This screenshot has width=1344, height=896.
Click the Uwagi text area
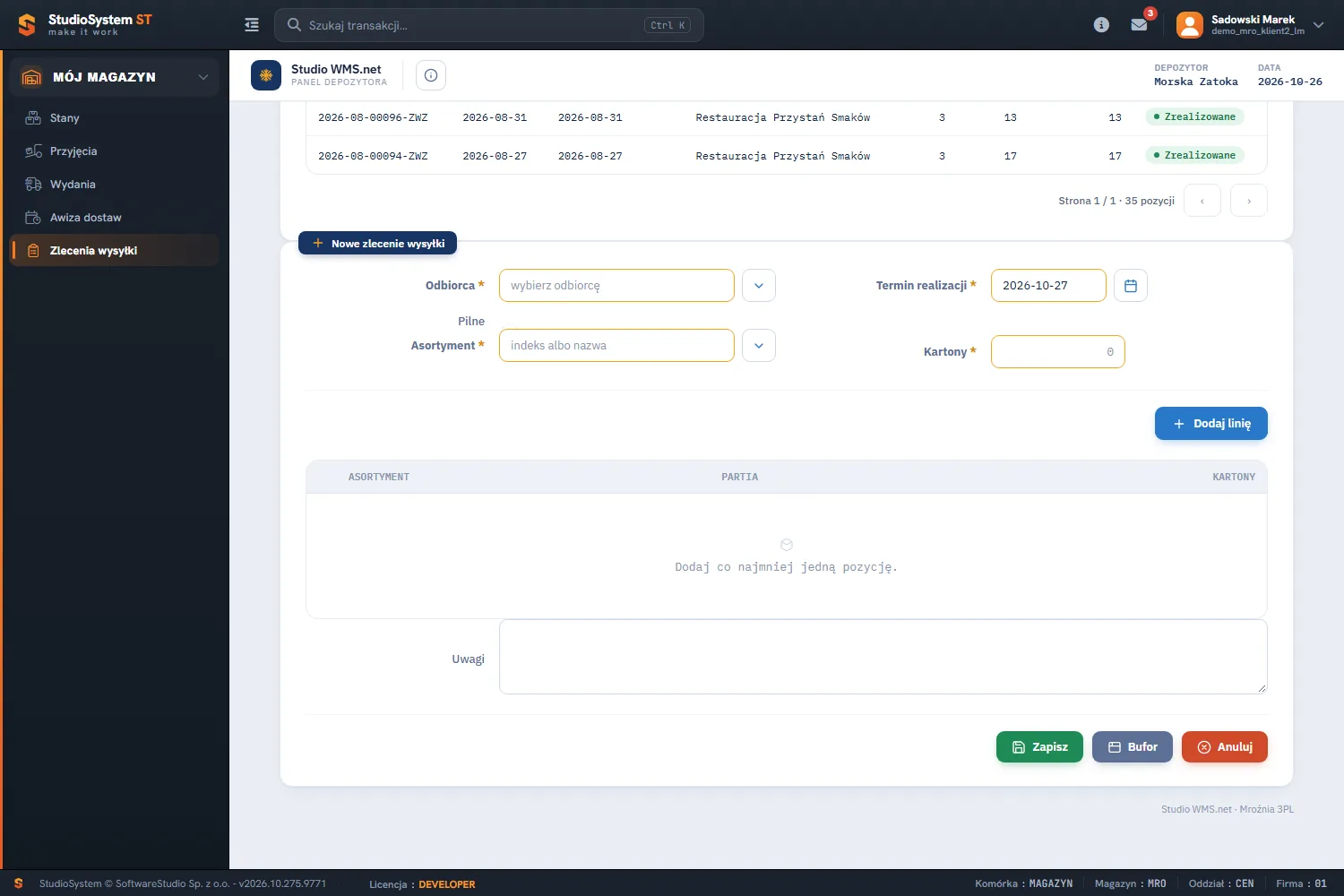[883, 657]
